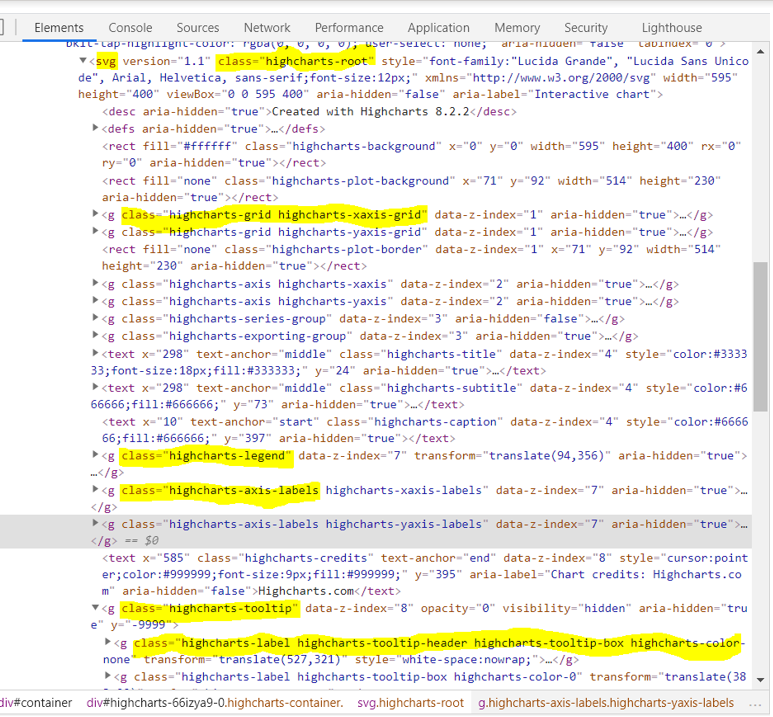
Task: Collapse the svg highcharts-root node
Action: click(83, 61)
